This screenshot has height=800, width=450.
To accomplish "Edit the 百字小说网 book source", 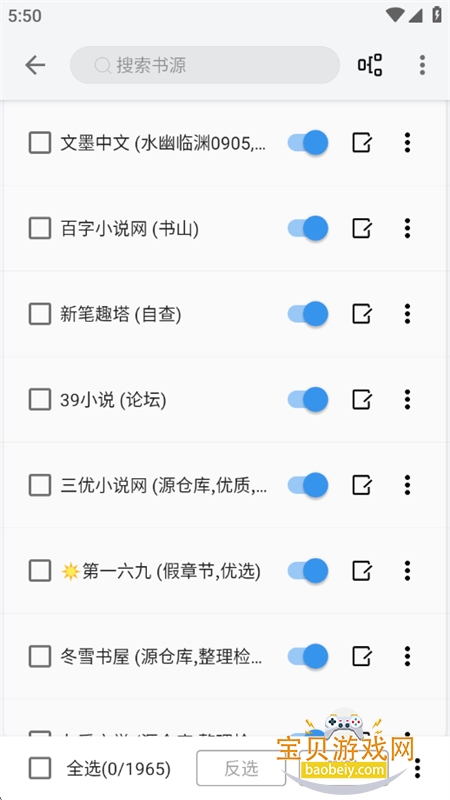I will [362, 228].
